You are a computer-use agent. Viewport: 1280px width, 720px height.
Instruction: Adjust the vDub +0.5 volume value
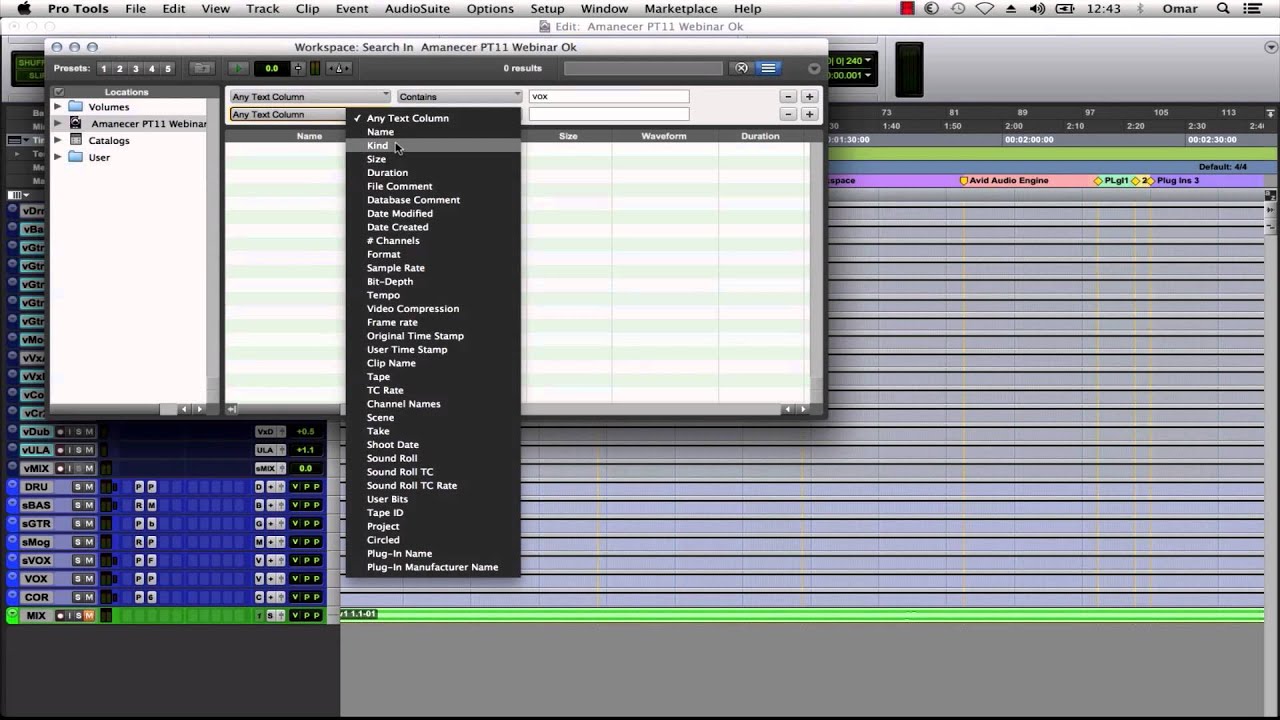[305, 432]
